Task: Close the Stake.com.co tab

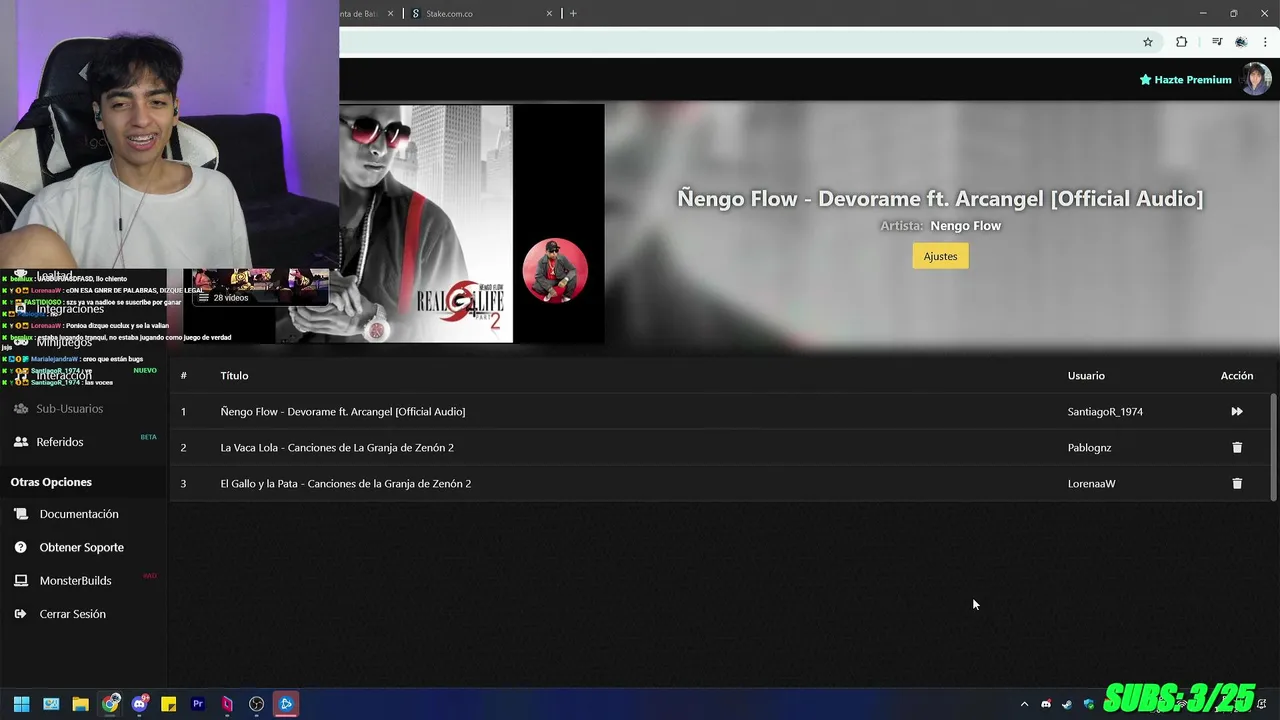Action: [x=549, y=13]
